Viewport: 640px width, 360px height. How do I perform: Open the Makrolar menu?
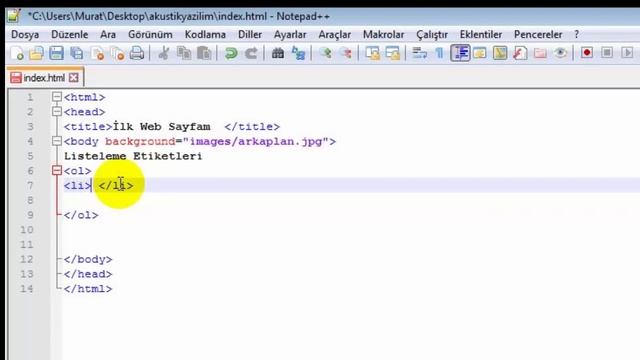pyautogui.click(x=383, y=35)
